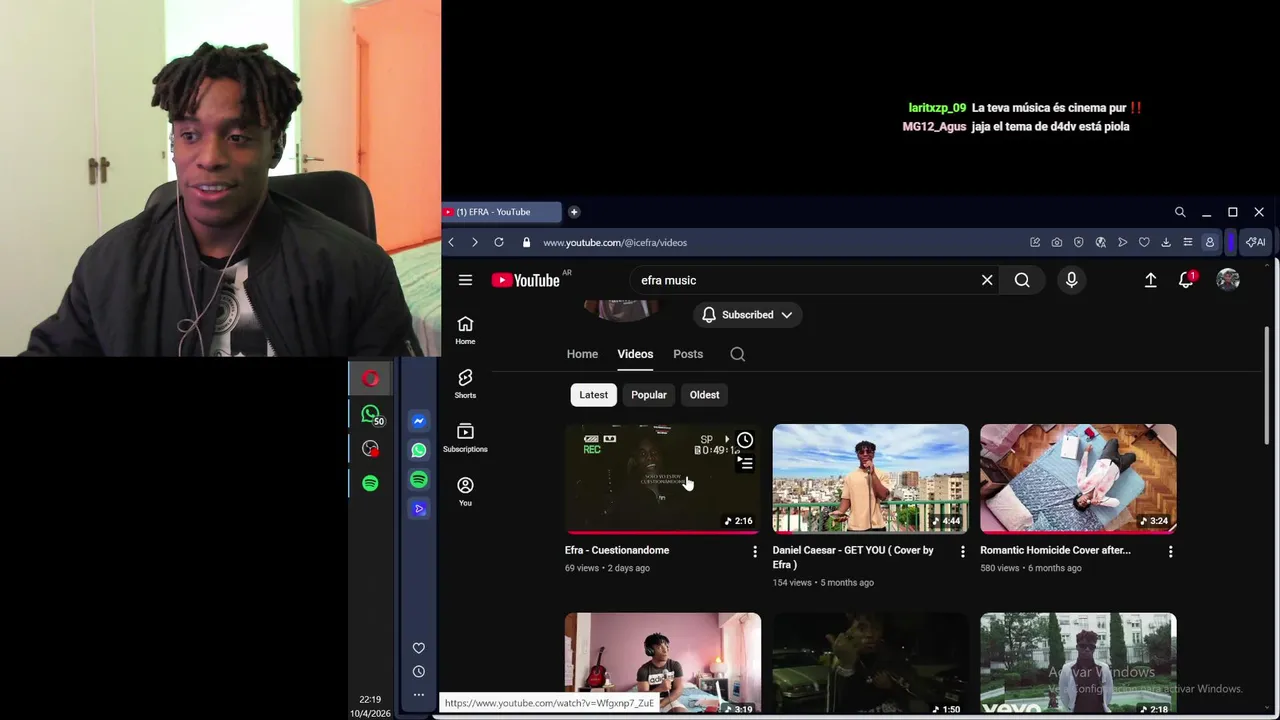
Task: Add Cuestionandome to Watch later
Action: coord(745,440)
